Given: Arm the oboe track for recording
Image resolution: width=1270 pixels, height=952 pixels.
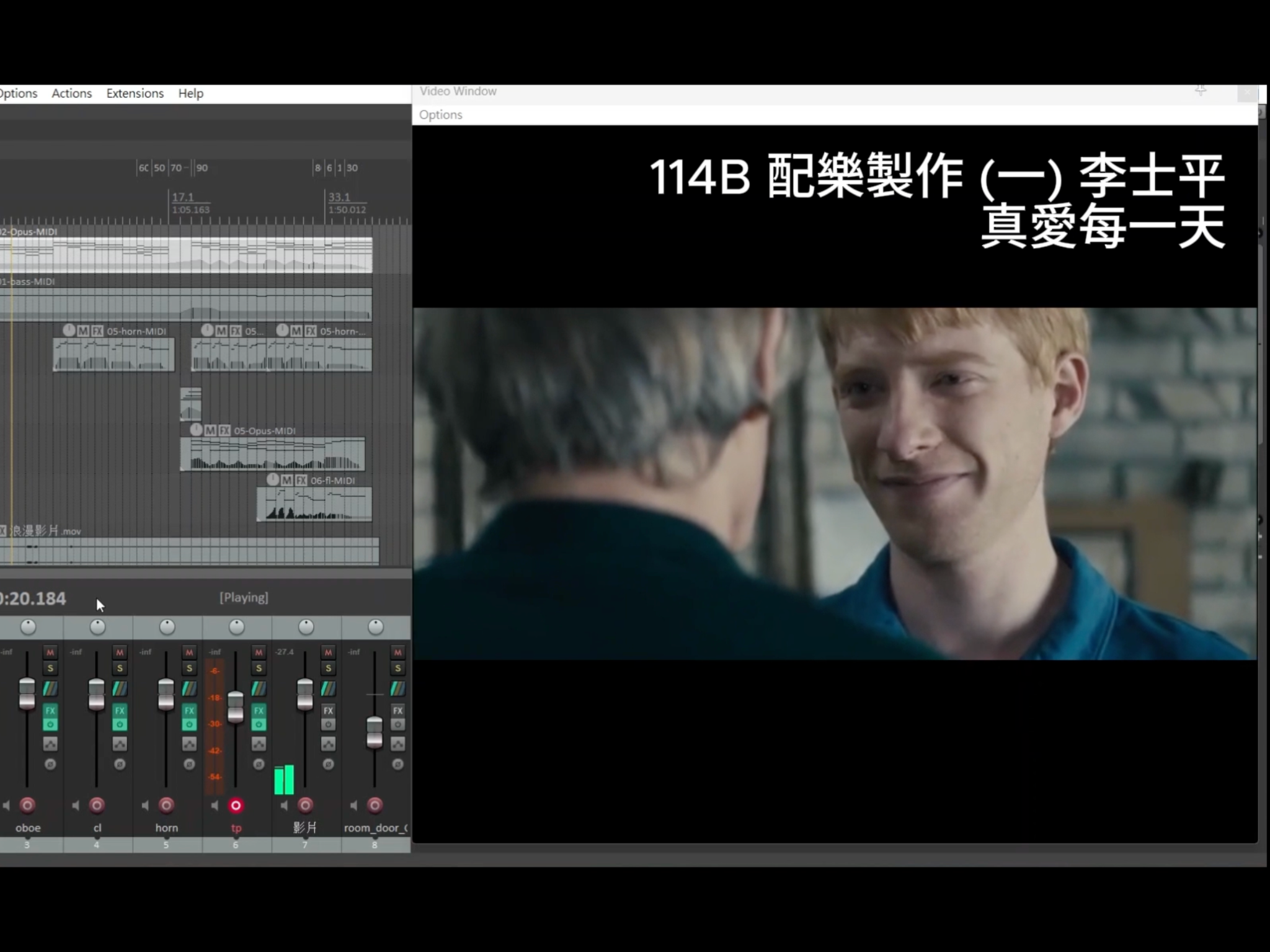Looking at the screenshot, I should (27, 805).
